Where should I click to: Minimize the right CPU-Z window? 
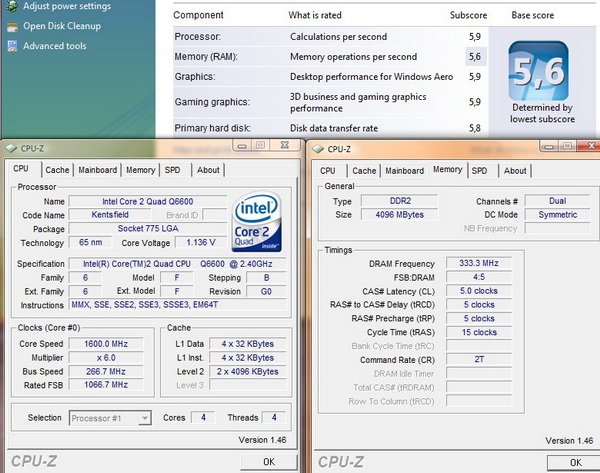549,146
